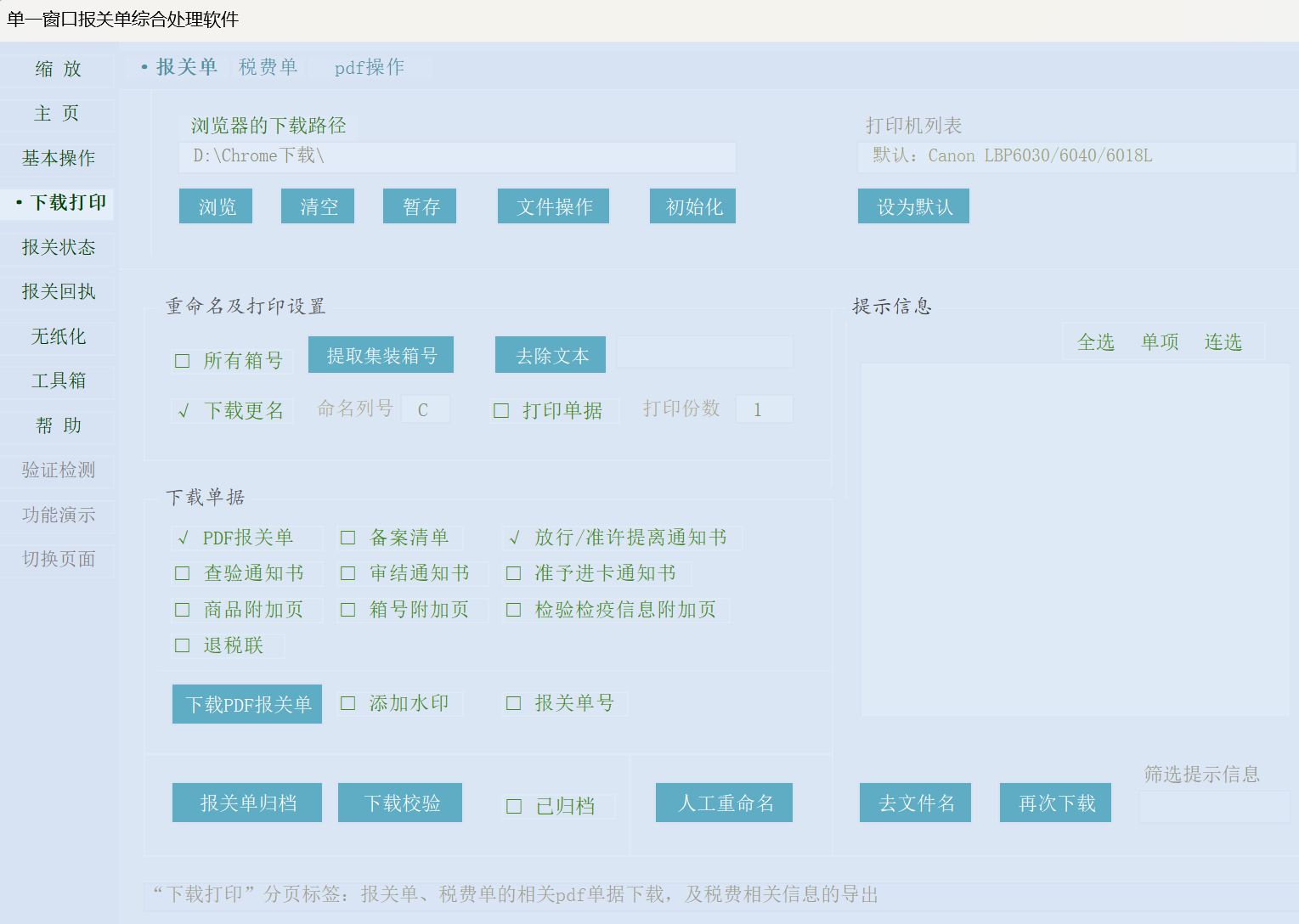Tick the 打印单据 checkbox
The image size is (1299, 924).
[x=501, y=411]
